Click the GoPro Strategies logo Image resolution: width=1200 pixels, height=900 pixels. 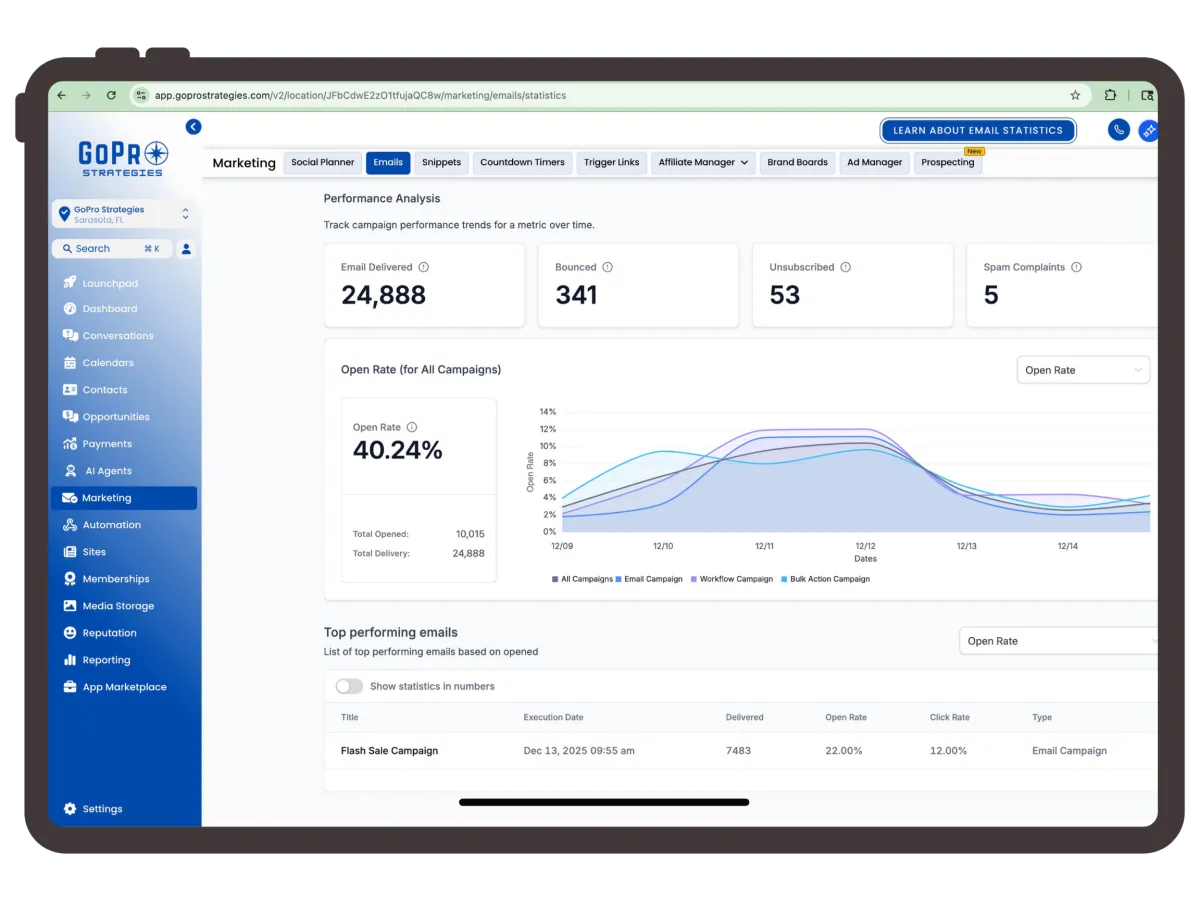(123, 158)
